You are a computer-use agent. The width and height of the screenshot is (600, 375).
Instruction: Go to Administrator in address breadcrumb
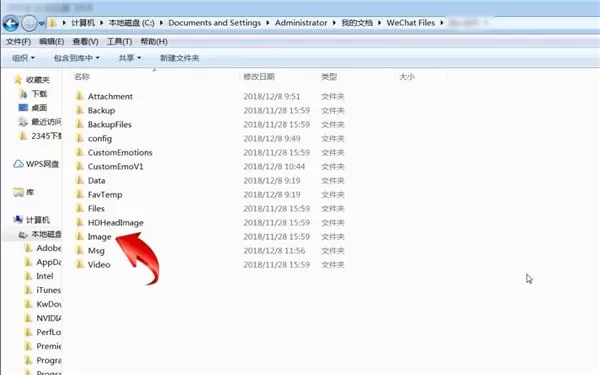pyautogui.click(x=301, y=23)
